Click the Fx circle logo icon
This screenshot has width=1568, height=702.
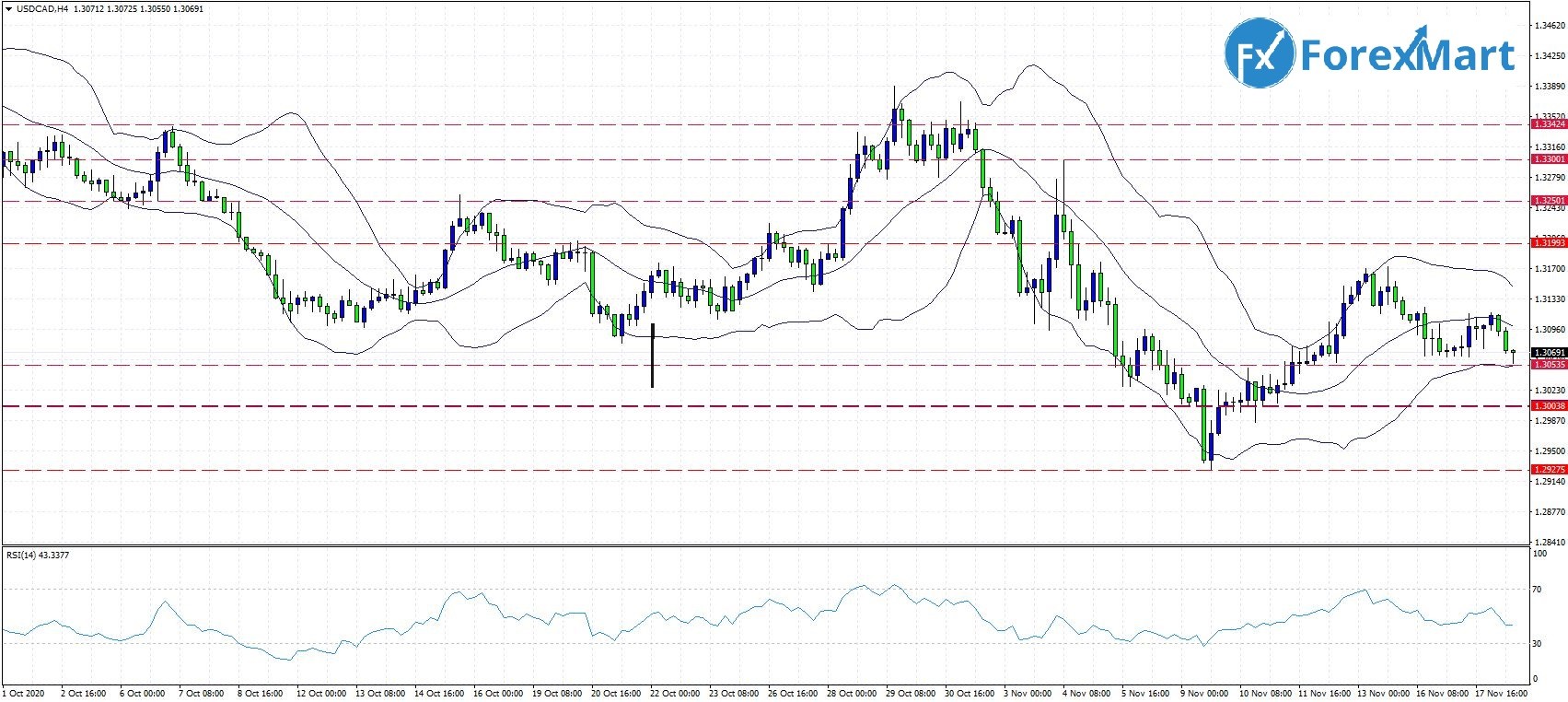coord(1259,53)
